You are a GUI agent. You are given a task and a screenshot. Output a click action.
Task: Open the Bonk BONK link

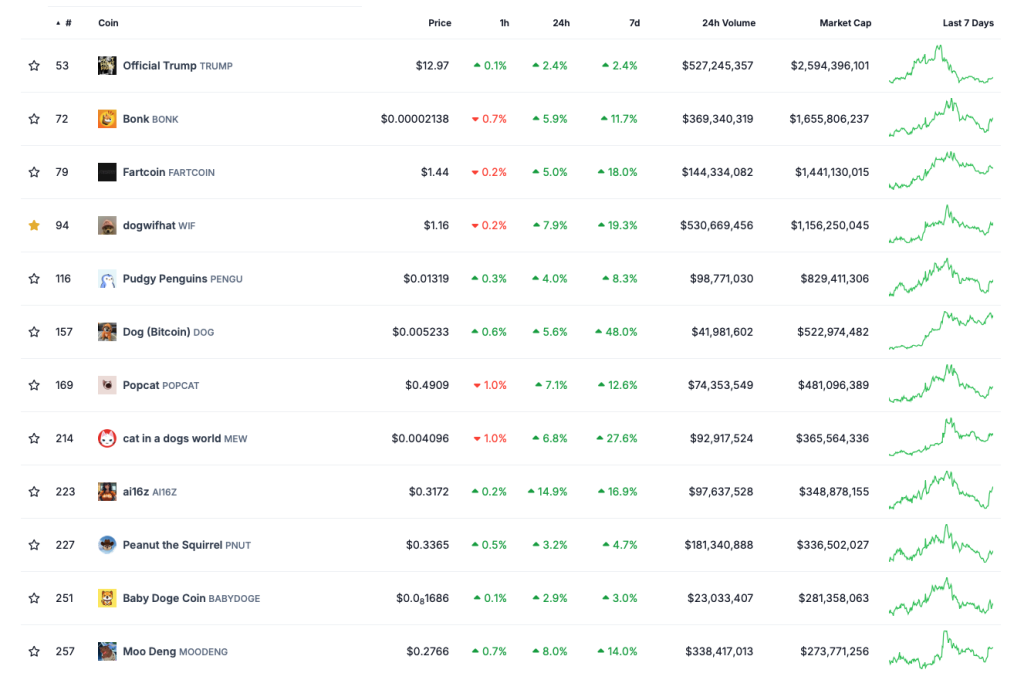(150, 119)
